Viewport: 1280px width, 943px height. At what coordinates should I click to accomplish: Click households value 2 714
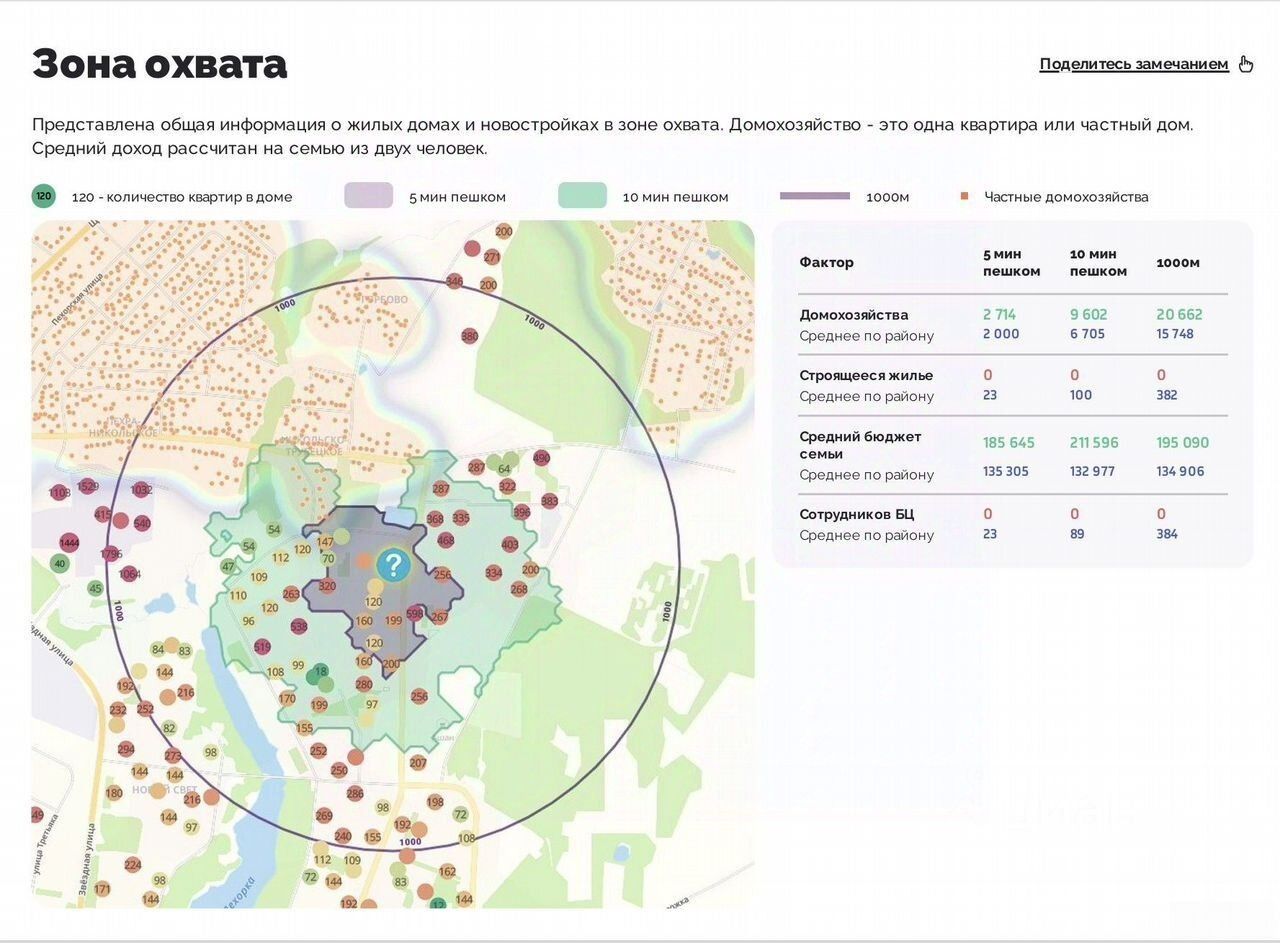click(999, 314)
